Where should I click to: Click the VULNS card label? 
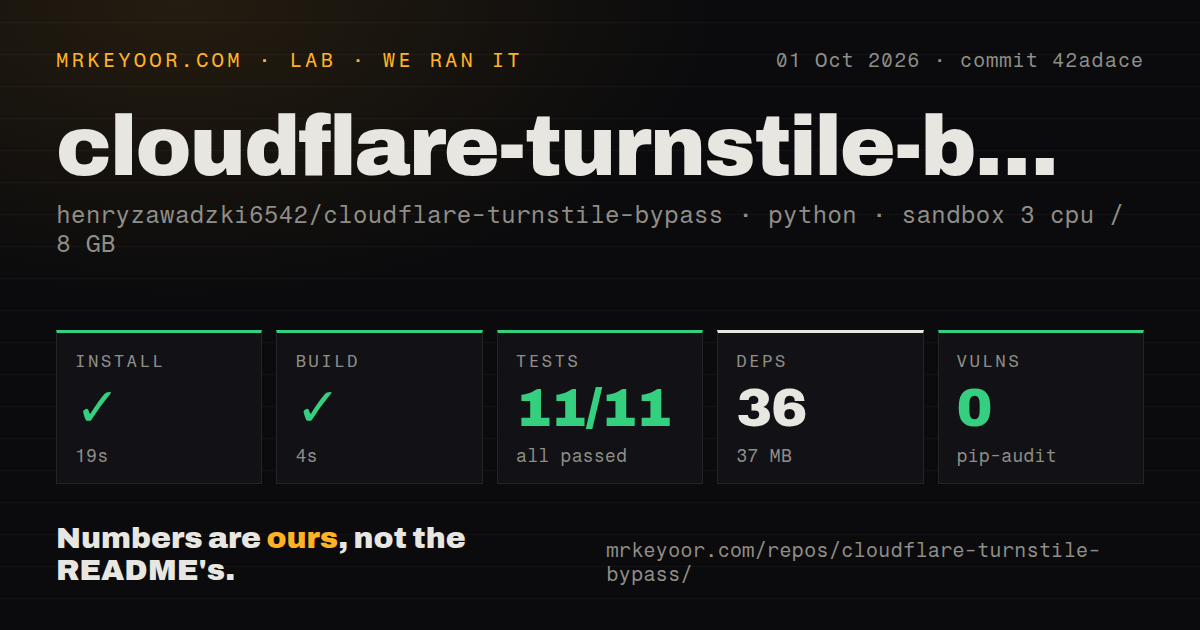click(988, 361)
